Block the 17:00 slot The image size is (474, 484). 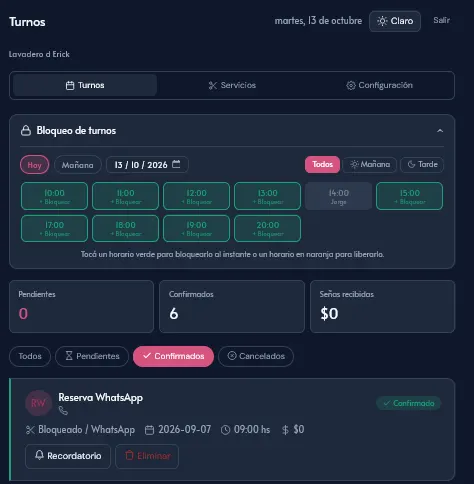tap(54, 228)
